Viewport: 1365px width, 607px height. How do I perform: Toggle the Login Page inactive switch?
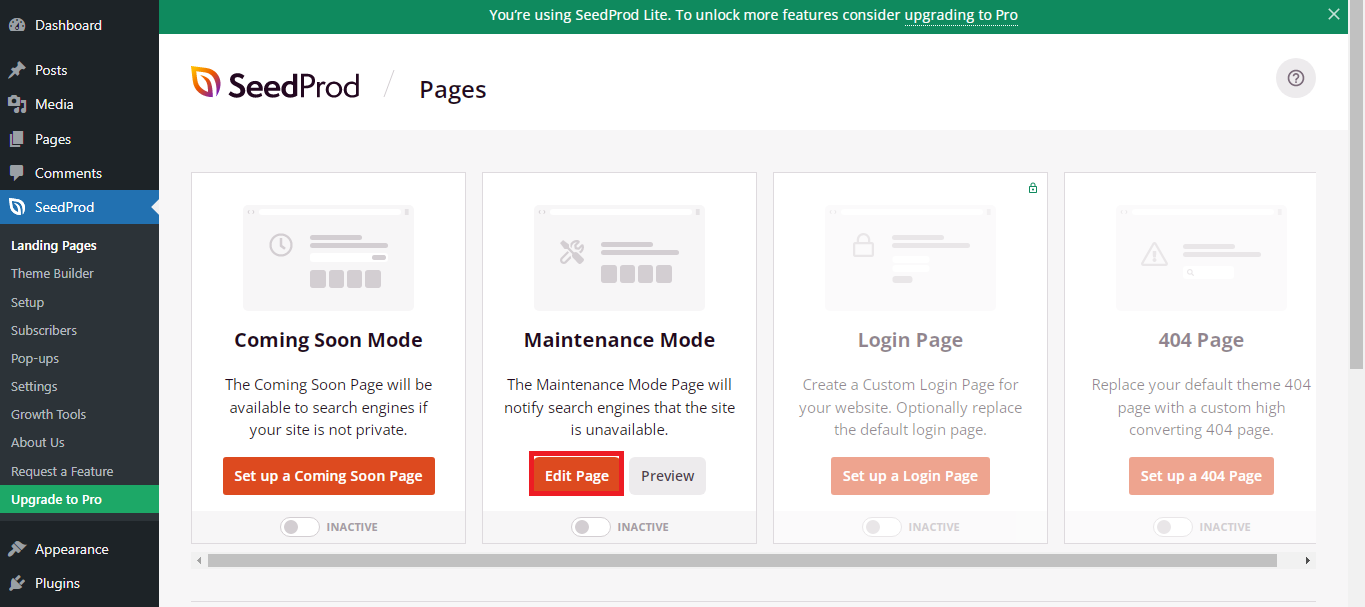(x=882, y=527)
